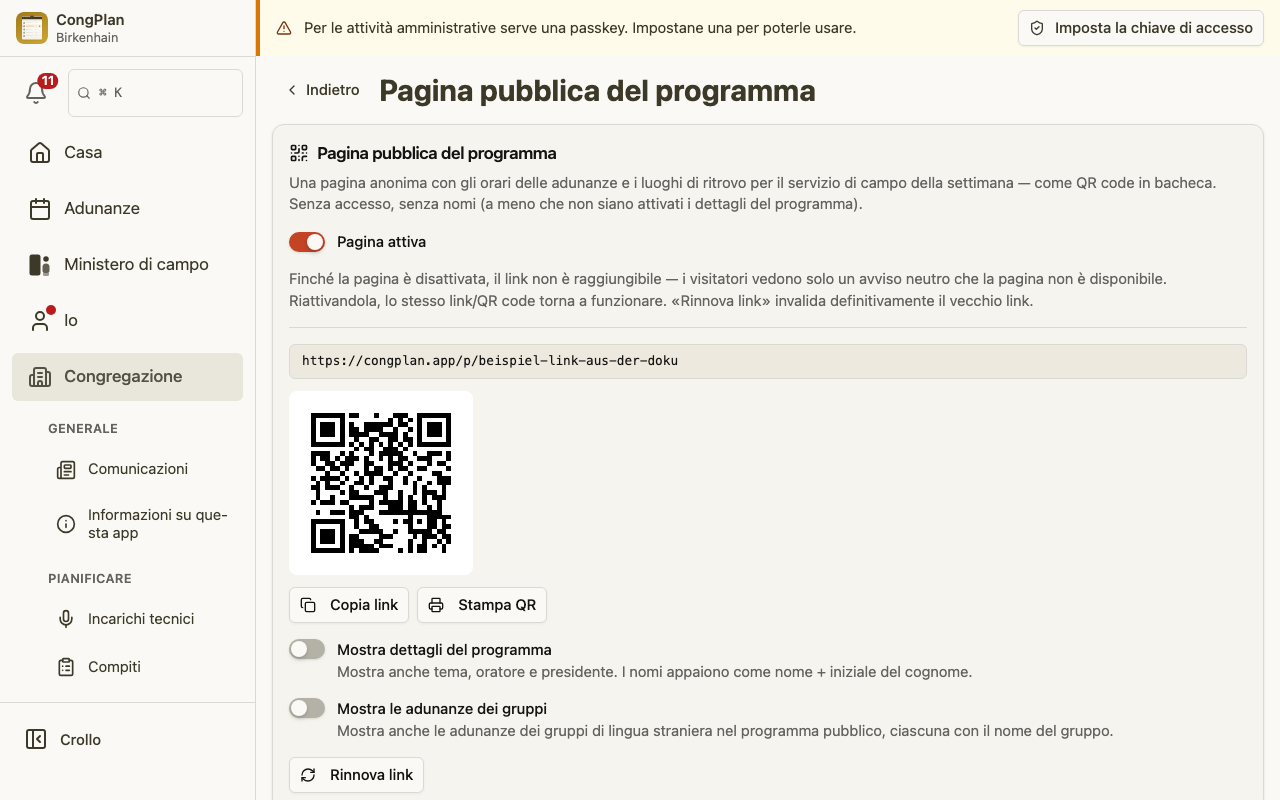The height and width of the screenshot is (800, 1280).
Task: Click the collapse sidebar icon next to Crollo
Action: tap(36, 739)
